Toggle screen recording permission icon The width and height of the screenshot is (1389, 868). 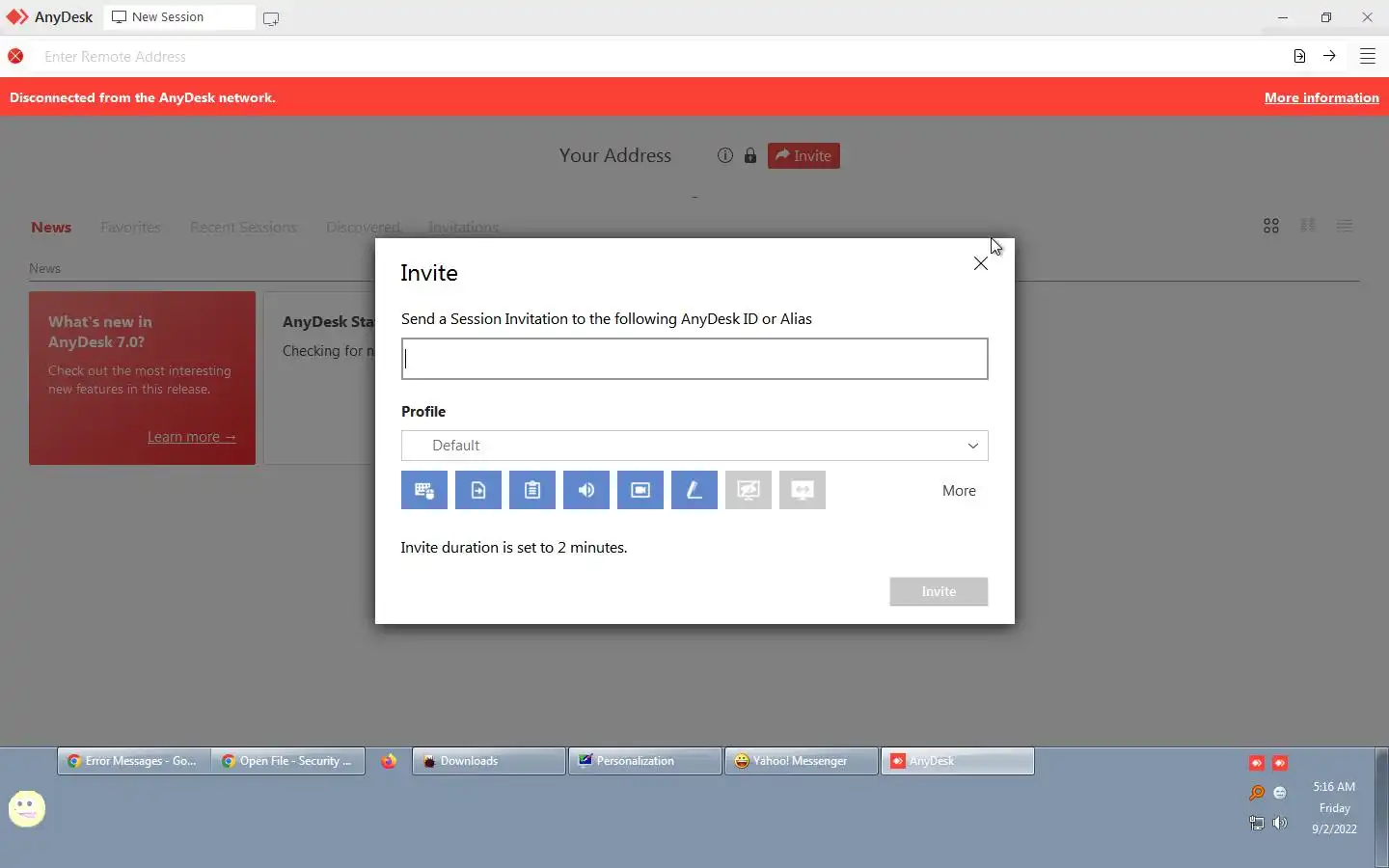click(640, 490)
